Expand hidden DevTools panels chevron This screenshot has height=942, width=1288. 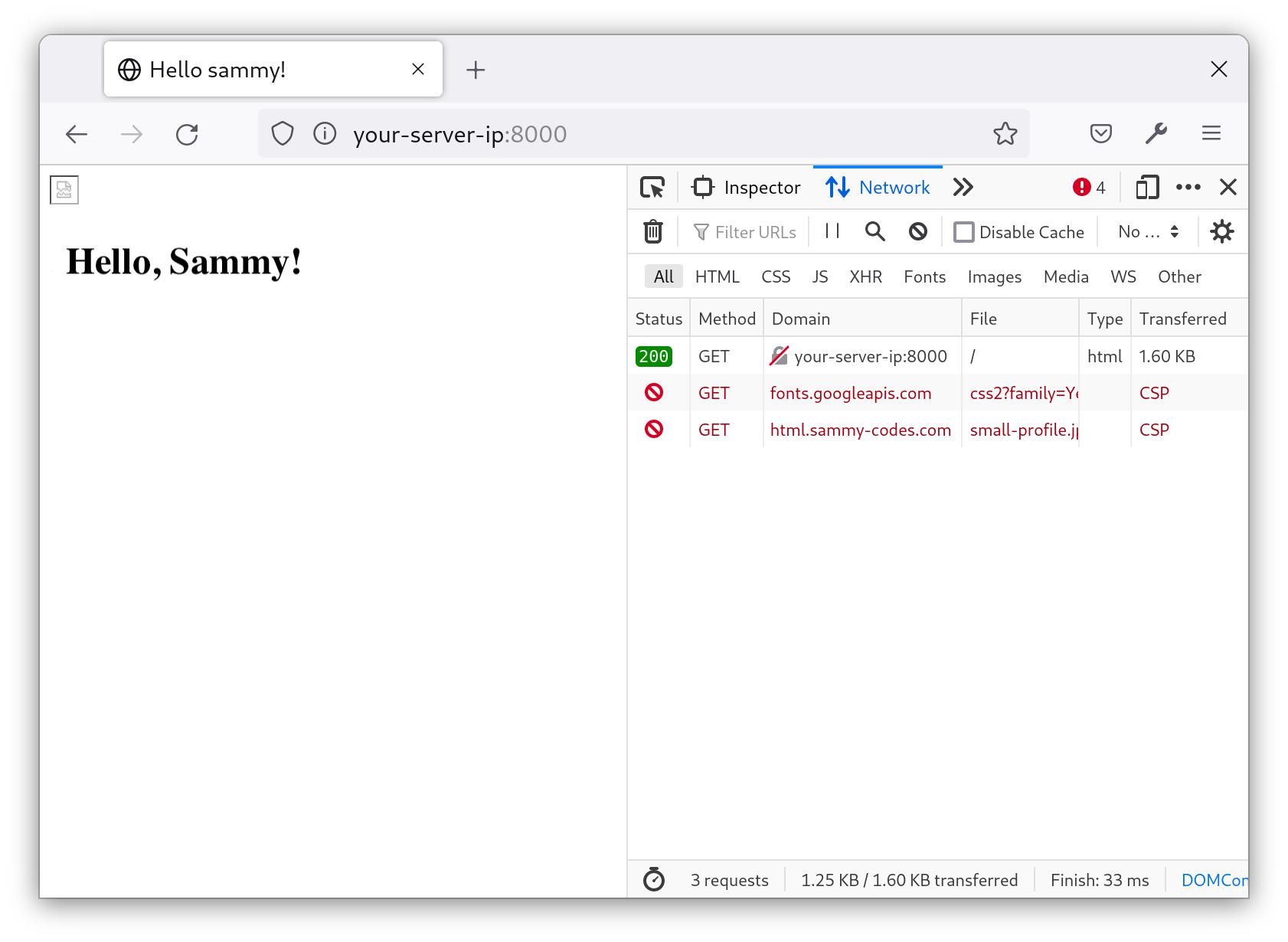click(963, 187)
